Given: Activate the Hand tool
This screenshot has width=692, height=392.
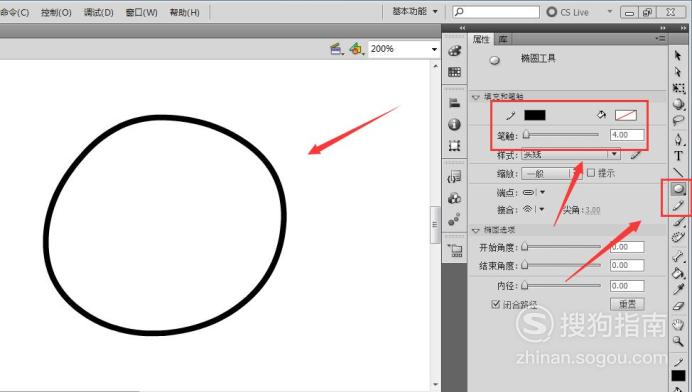Looking at the screenshot, I should coord(678,324).
